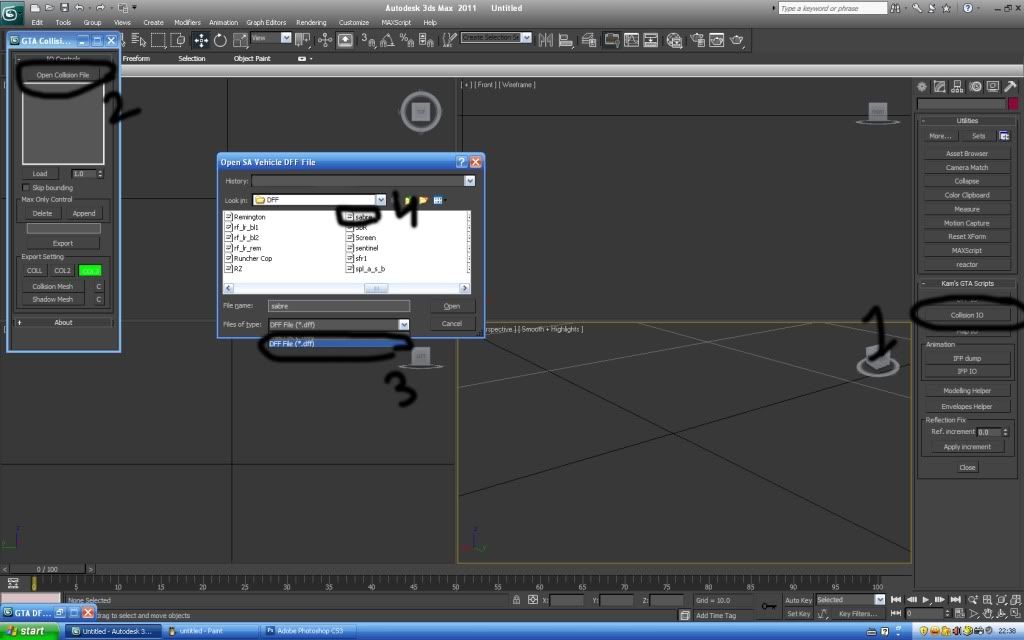Screen dimensions: 1024x640
Task: Click the Align tool icon
Action: [566, 40]
